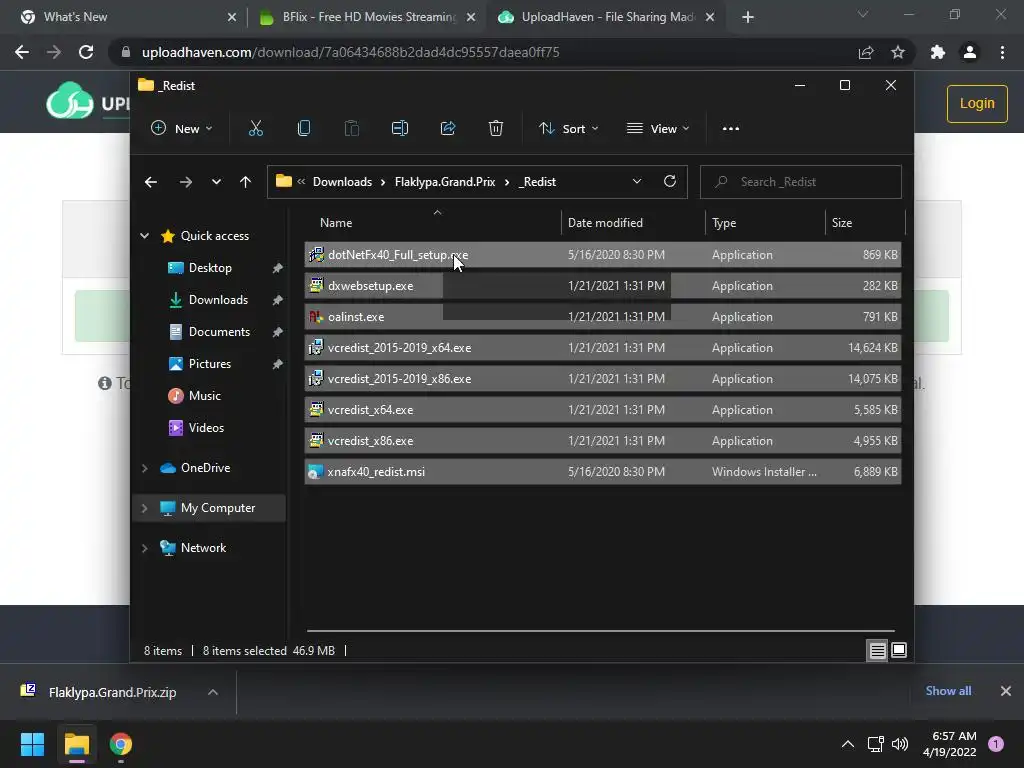Select xnafx40_redist.msi file

[x=603, y=472]
